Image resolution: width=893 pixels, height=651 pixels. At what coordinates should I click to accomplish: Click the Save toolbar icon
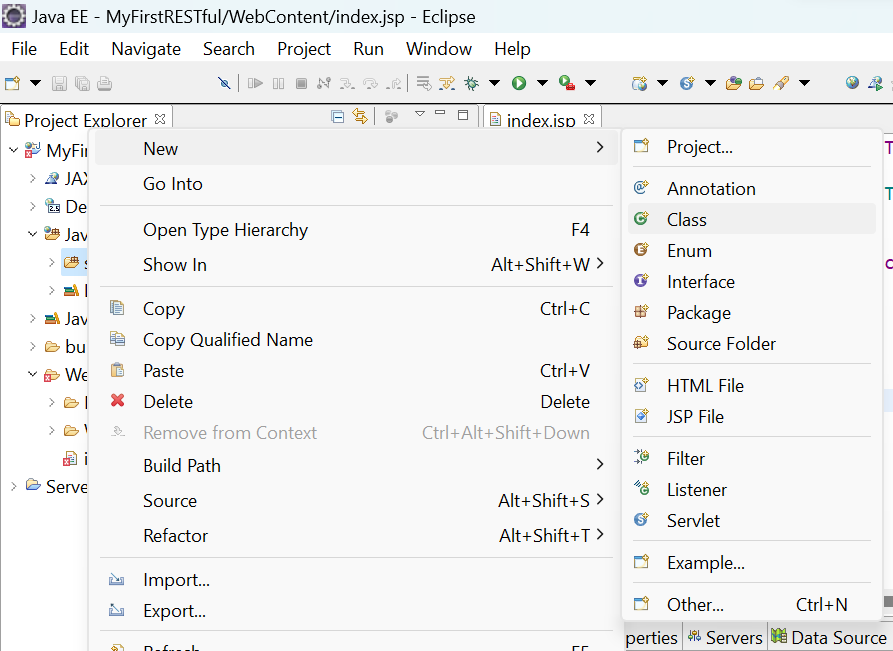point(59,84)
